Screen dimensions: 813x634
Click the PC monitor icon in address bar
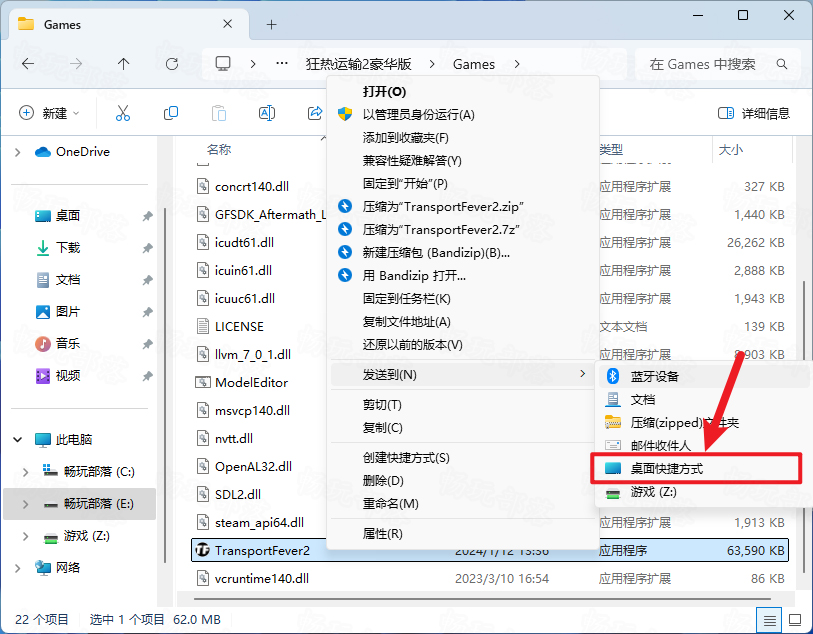tap(223, 64)
